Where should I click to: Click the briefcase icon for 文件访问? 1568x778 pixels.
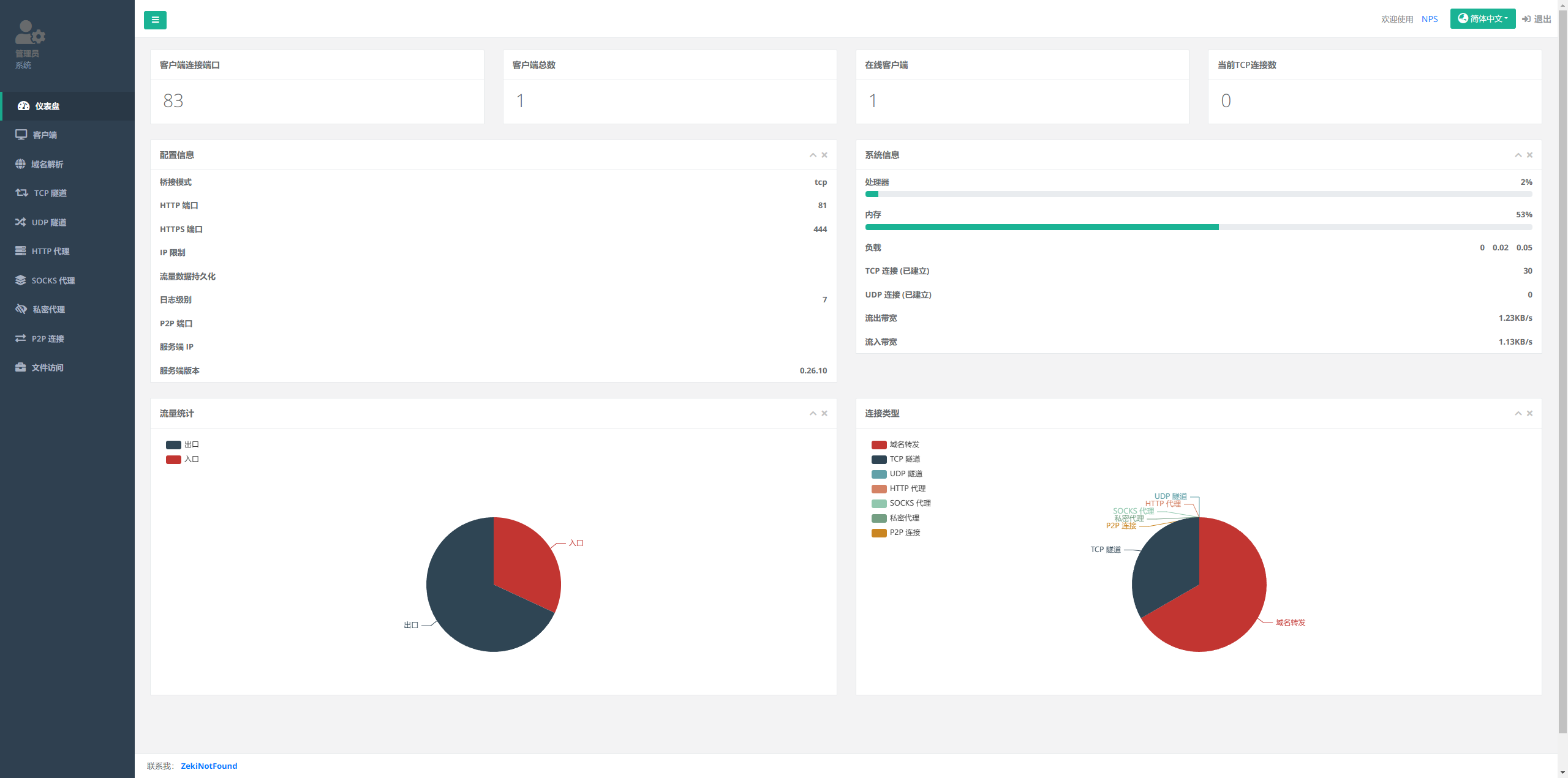click(21, 367)
